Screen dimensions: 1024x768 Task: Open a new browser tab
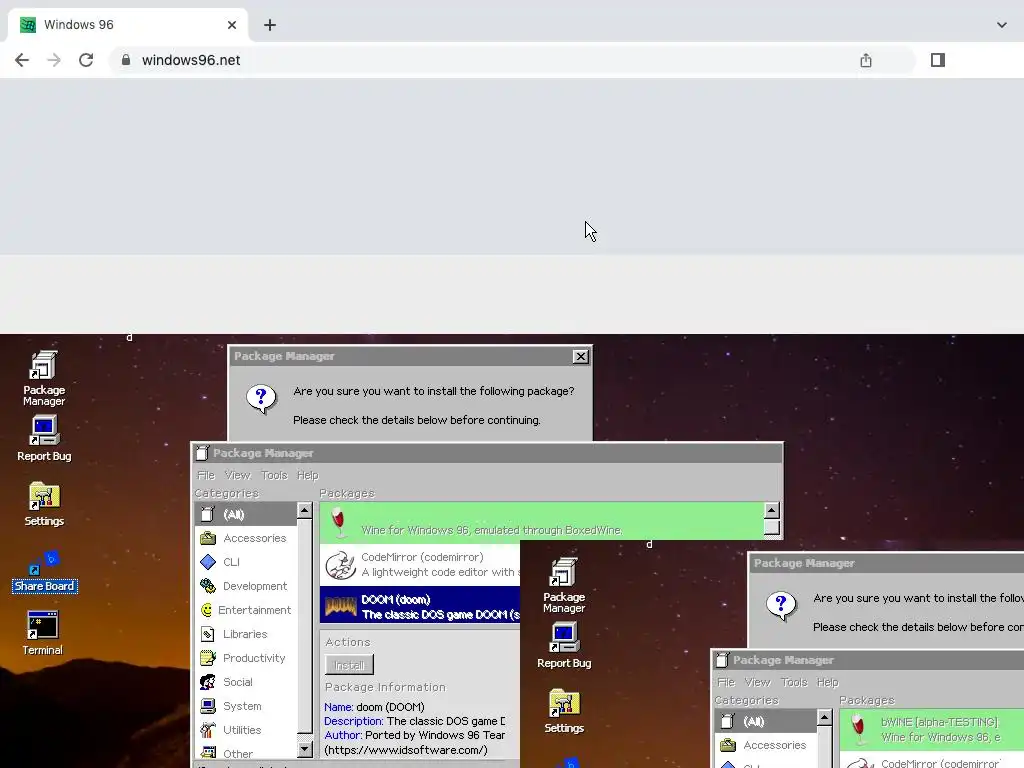pos(270,25)
